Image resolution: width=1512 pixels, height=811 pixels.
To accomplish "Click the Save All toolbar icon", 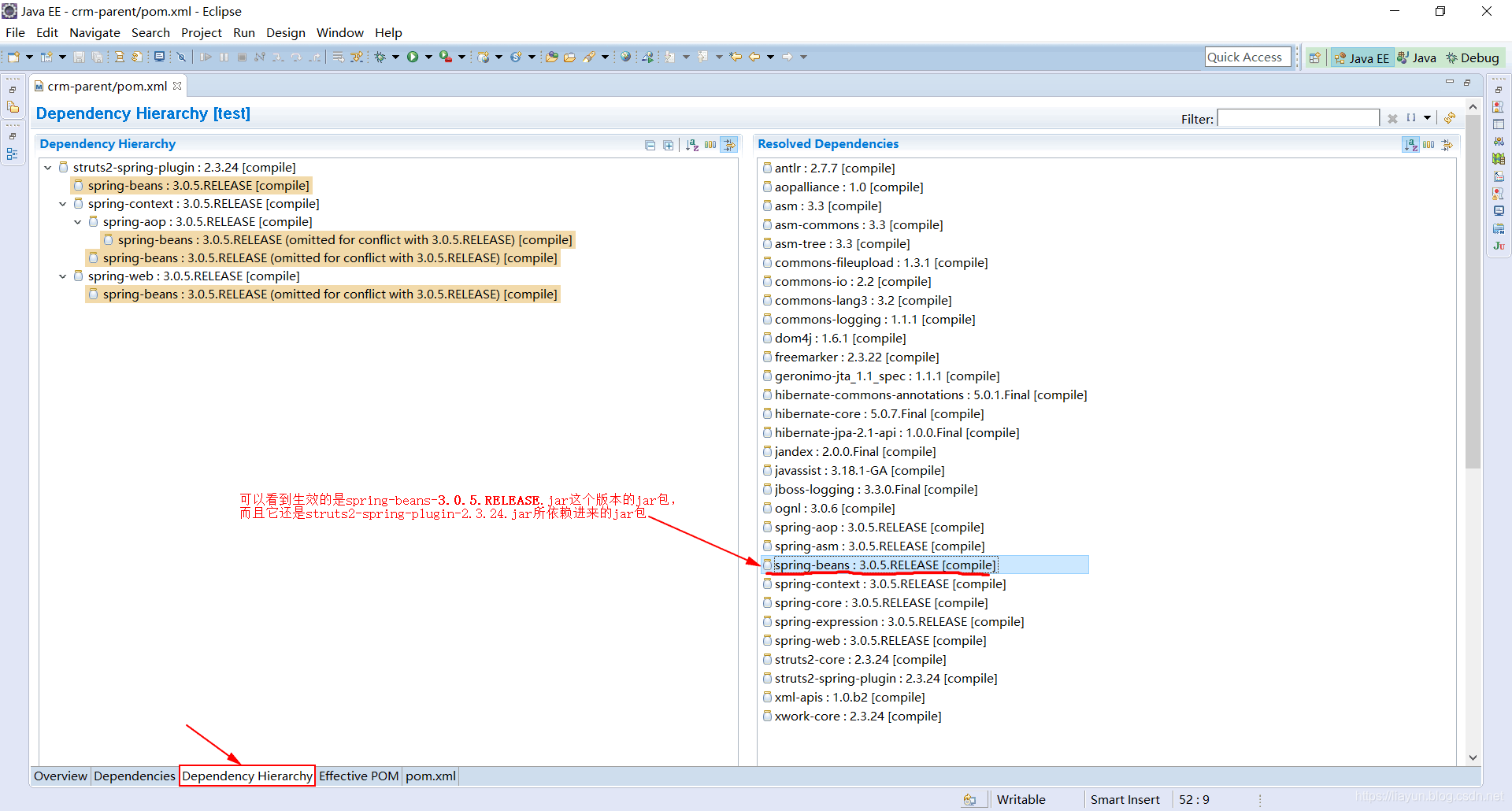I will click(97, 57).
